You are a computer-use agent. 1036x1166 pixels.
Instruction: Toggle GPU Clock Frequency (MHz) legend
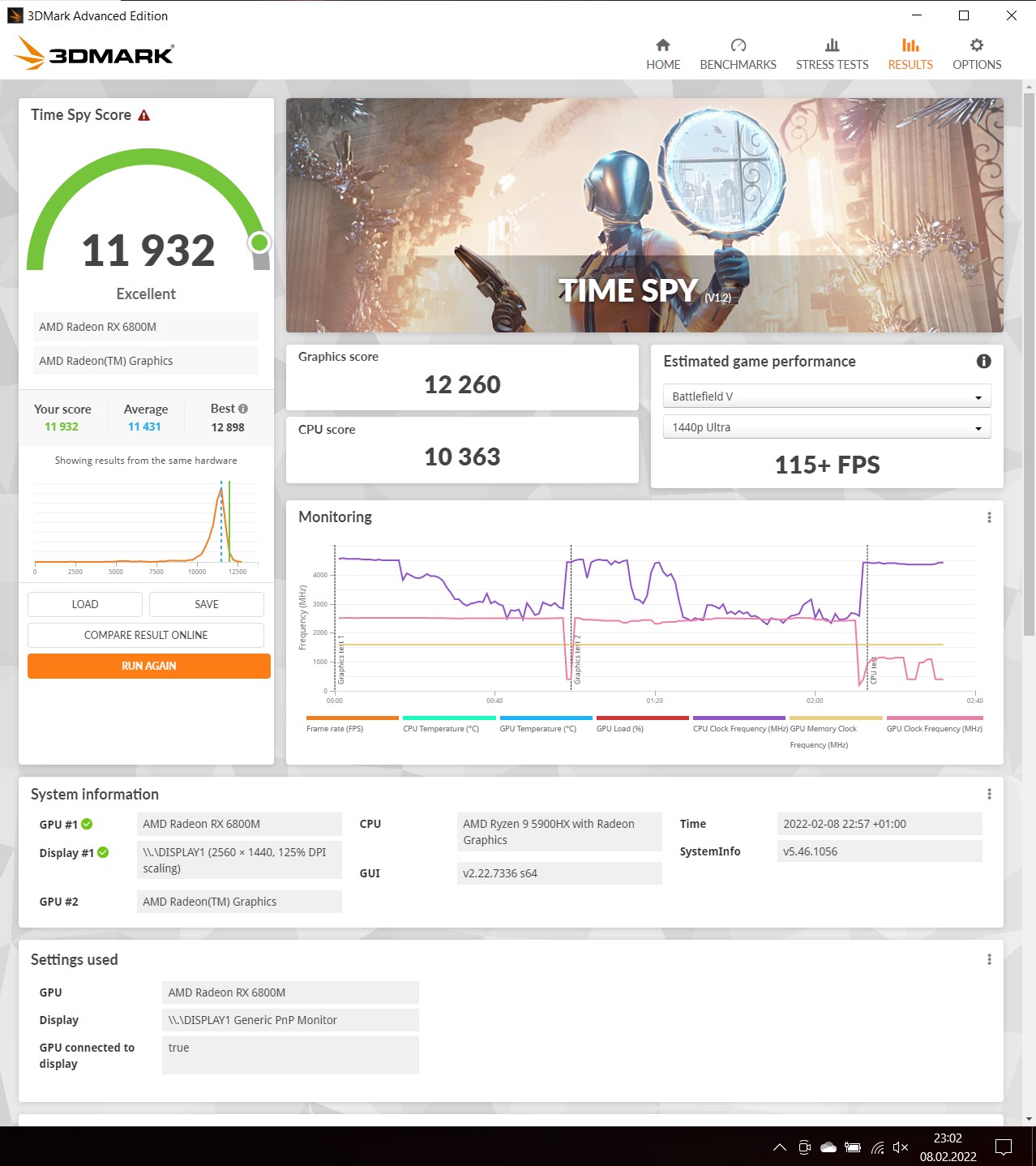click(x=935, y=724)
